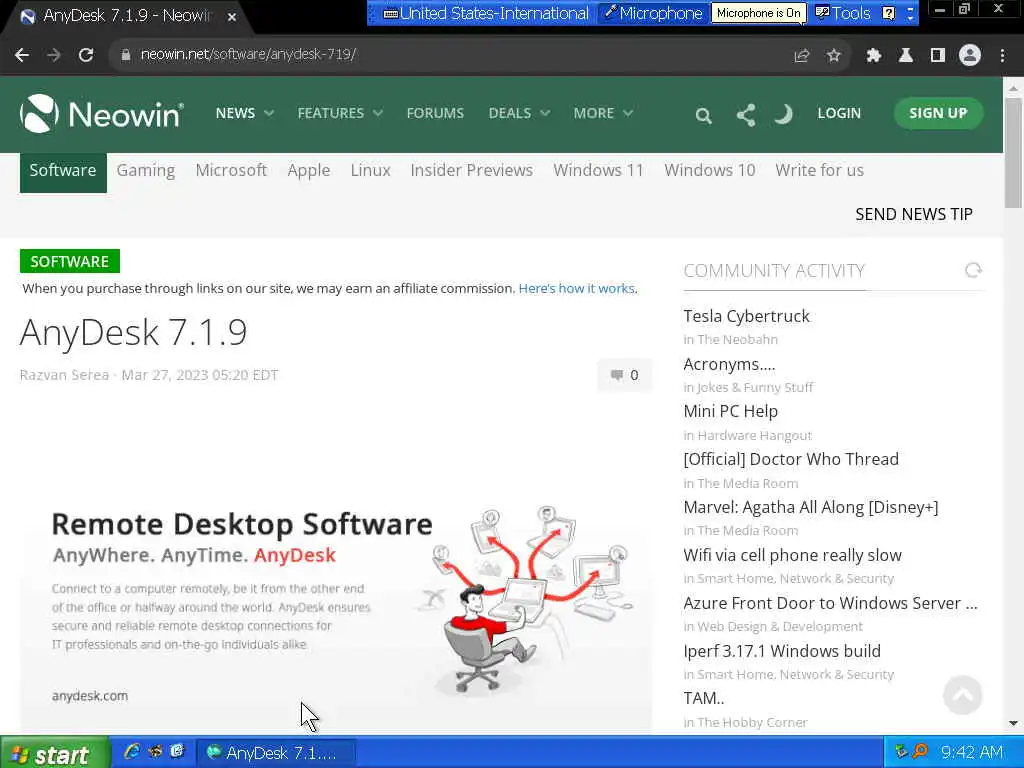Open the Windows Start button
This screenshot has width=1024, height=768.
55,753
